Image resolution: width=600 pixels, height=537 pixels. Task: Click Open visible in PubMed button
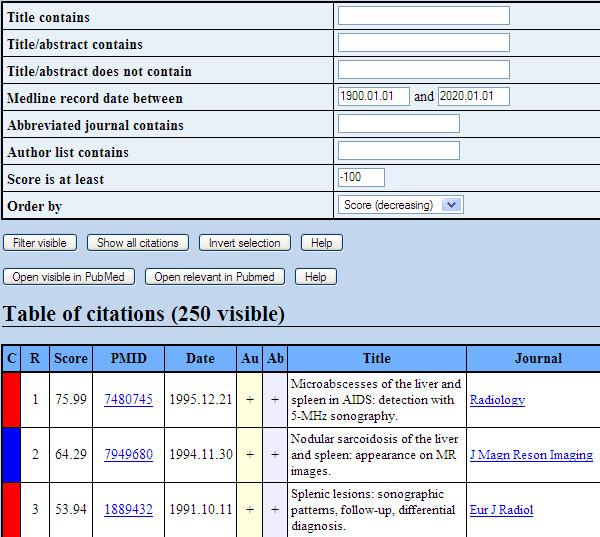[69, 277]
